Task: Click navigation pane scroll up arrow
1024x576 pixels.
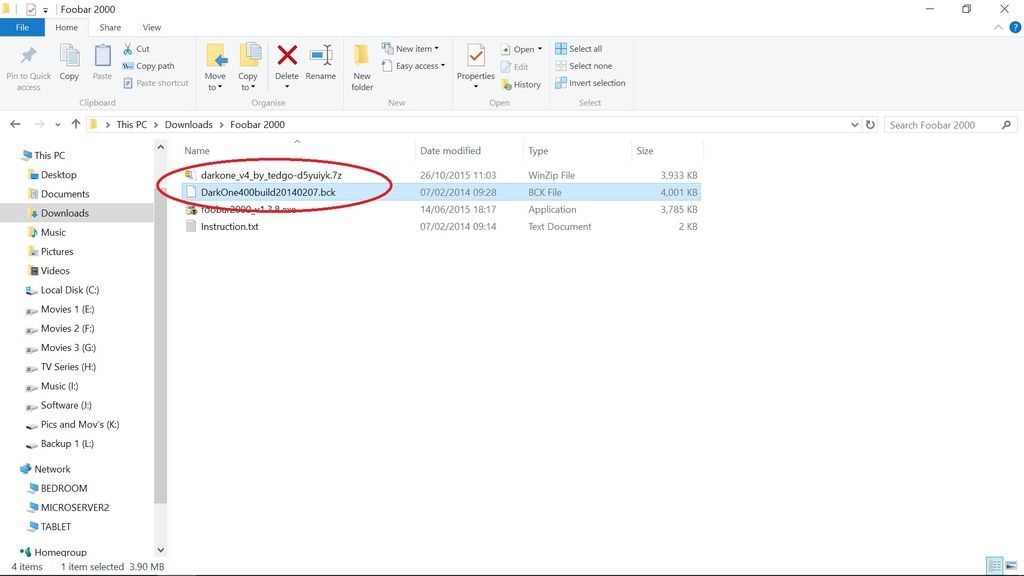Action: pos(161,148)
